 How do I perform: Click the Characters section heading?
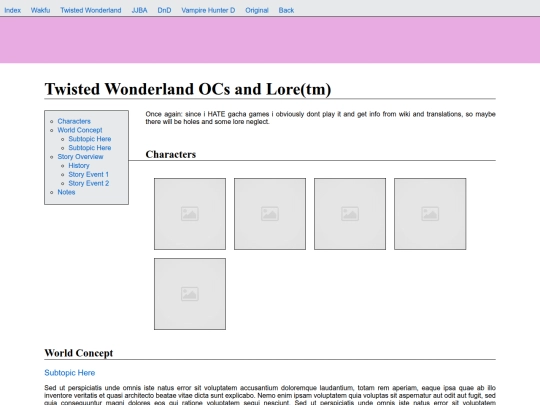point(170,154)
